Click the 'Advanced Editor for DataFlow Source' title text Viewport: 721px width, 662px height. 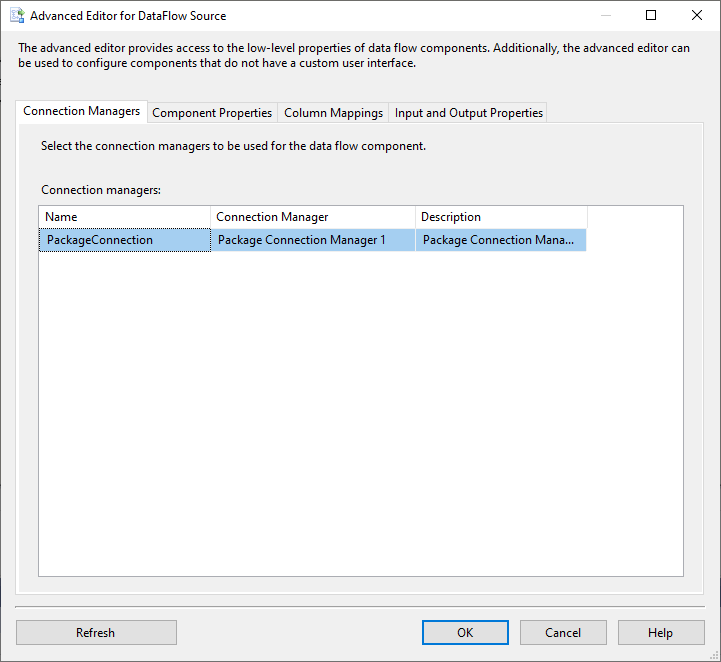click(x=128, y=16)
